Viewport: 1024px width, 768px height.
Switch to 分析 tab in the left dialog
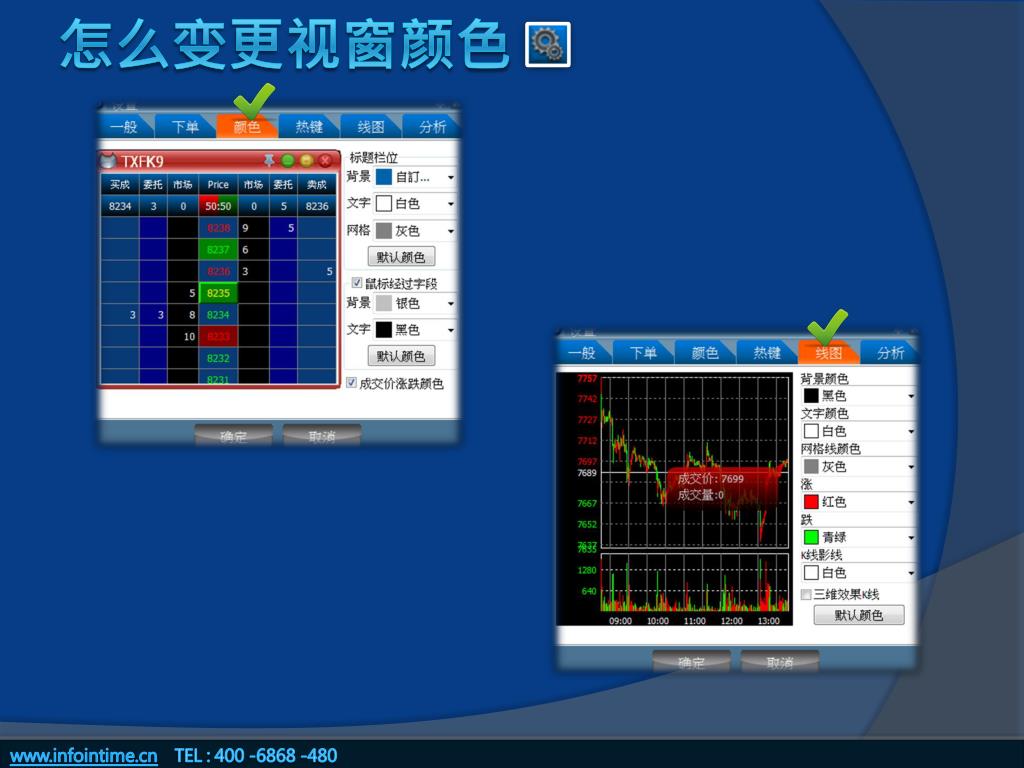point(432,126)
